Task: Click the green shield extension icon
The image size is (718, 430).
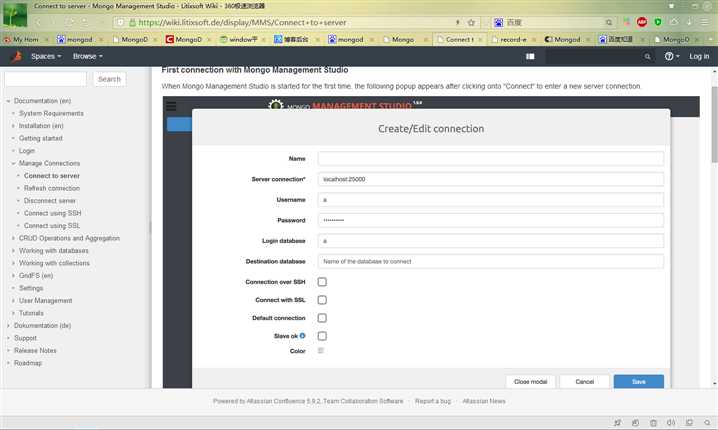Action: coord(658,22)
